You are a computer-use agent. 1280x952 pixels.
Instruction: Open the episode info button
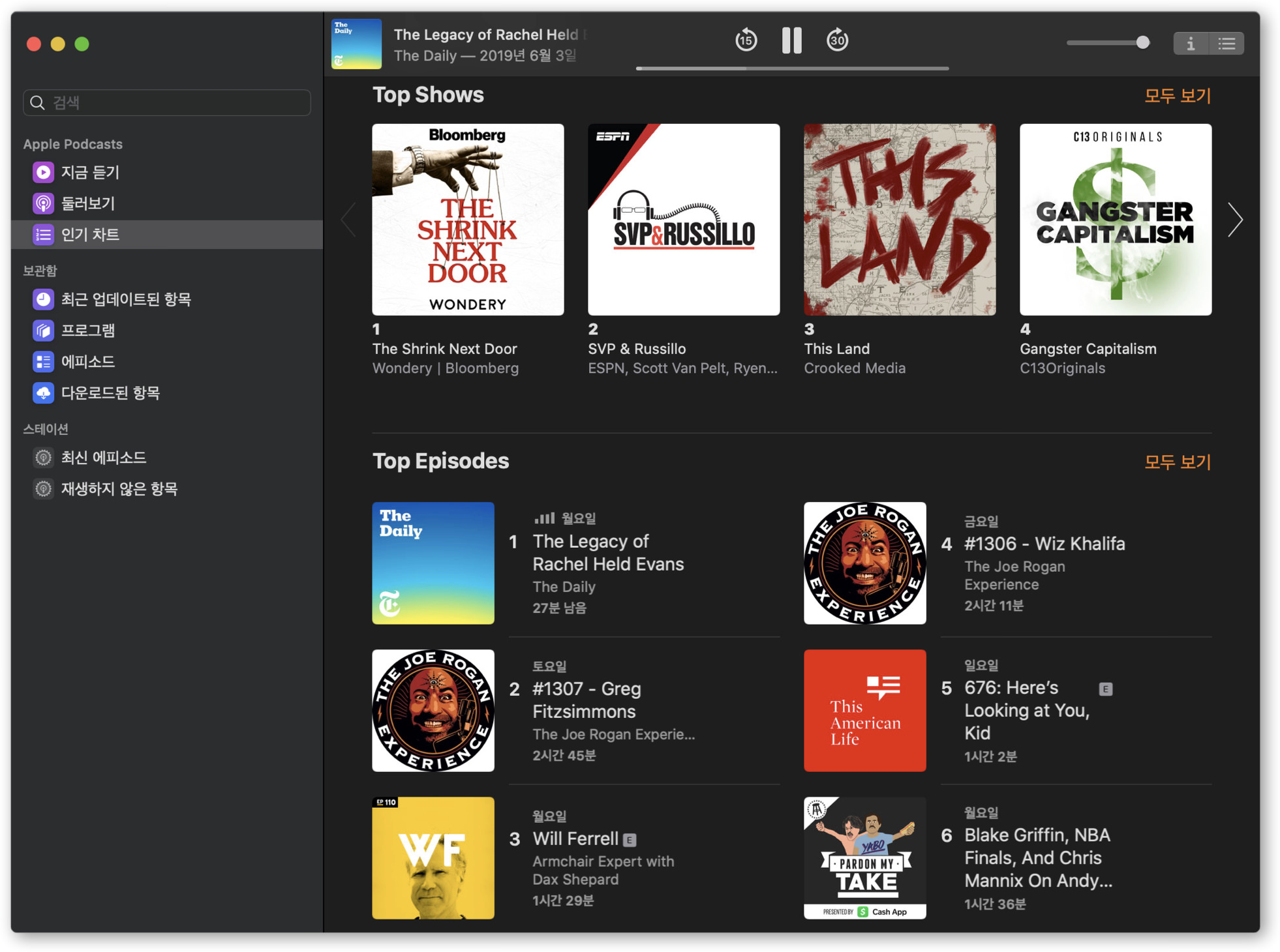coord(1191,44)
